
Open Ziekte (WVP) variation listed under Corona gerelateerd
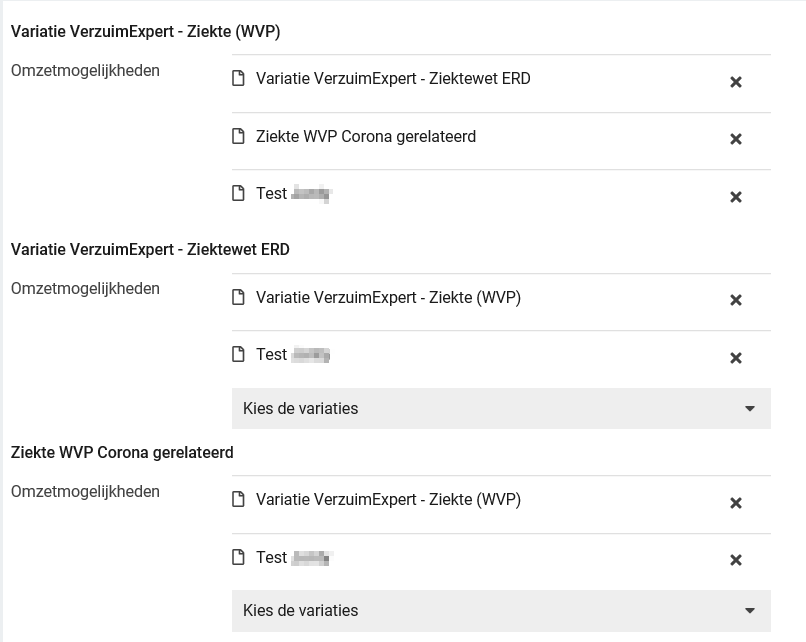(x=388, y=499)
